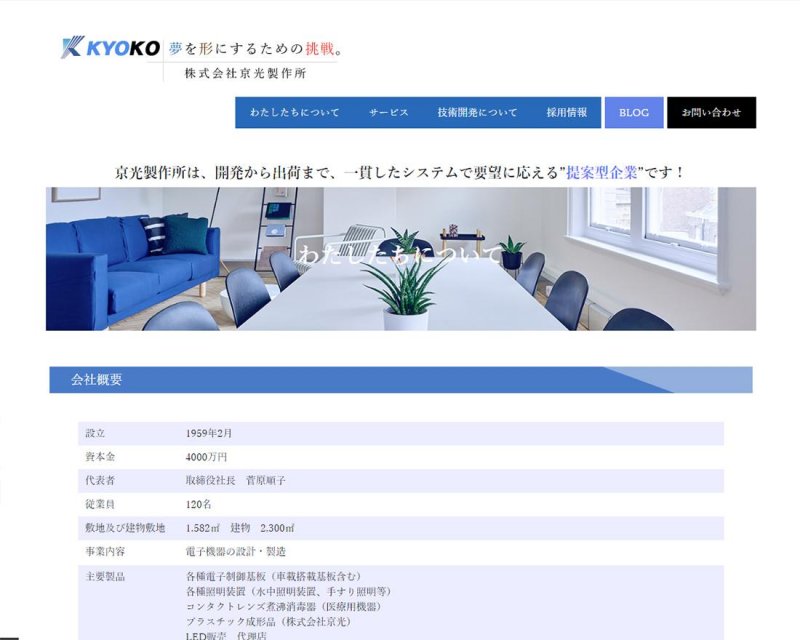Click the black お問い合わせ button
The image size is (800, 640).
click(711, 113)
